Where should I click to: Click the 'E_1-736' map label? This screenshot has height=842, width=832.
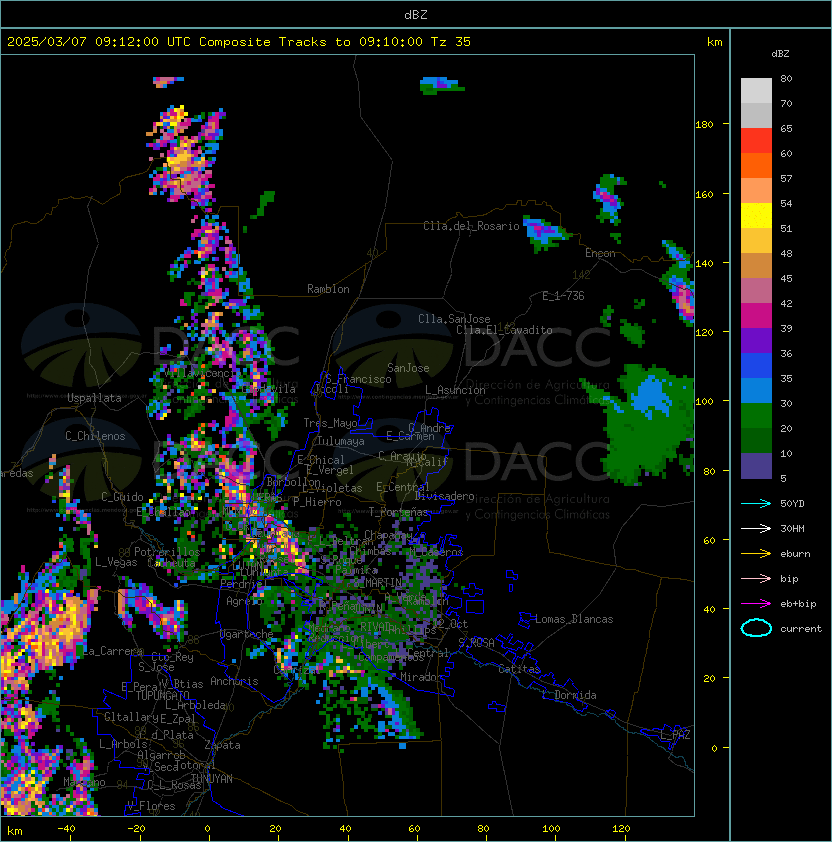[563, 296]
